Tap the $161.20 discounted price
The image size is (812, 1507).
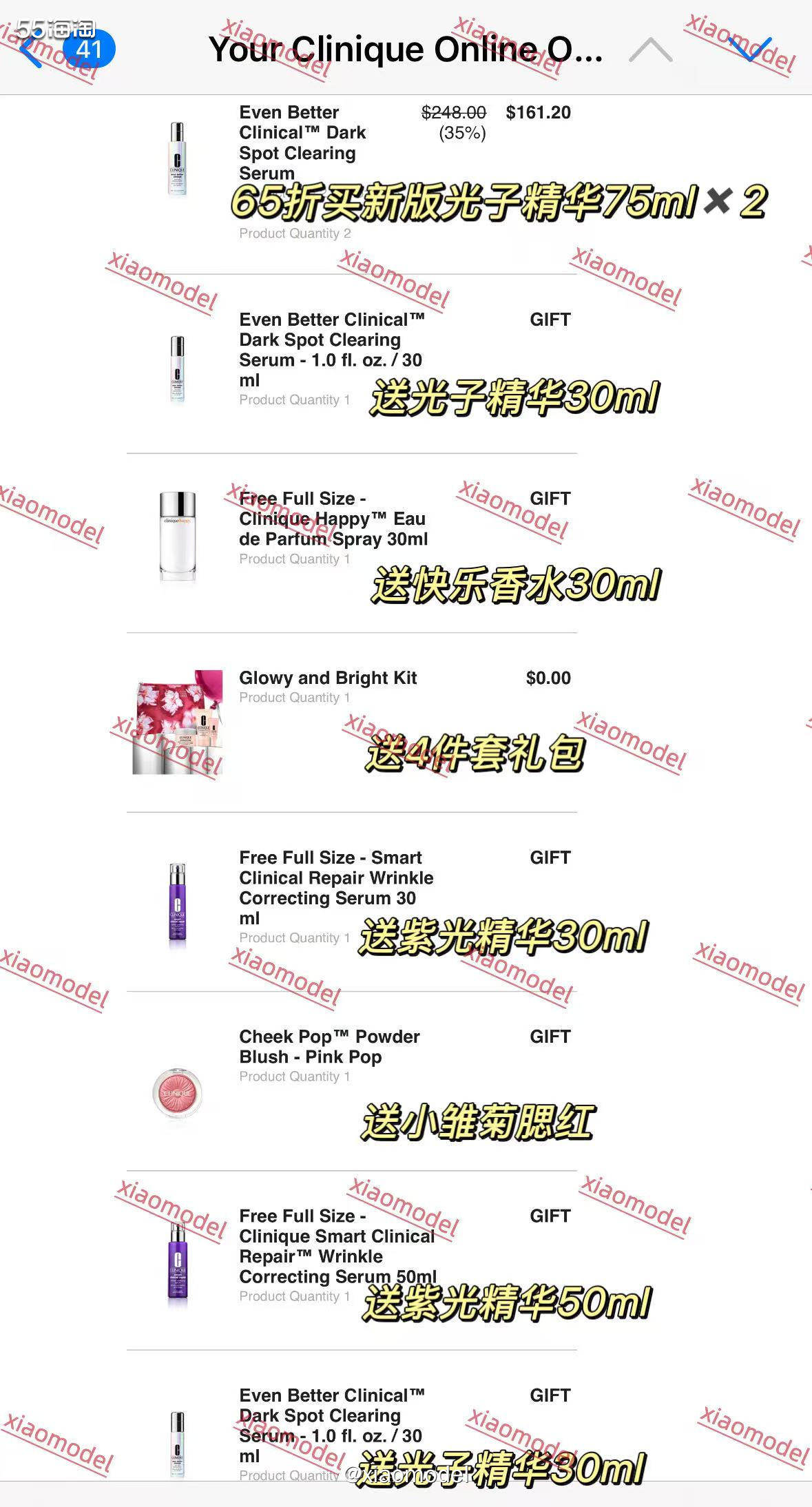point(538,112)
